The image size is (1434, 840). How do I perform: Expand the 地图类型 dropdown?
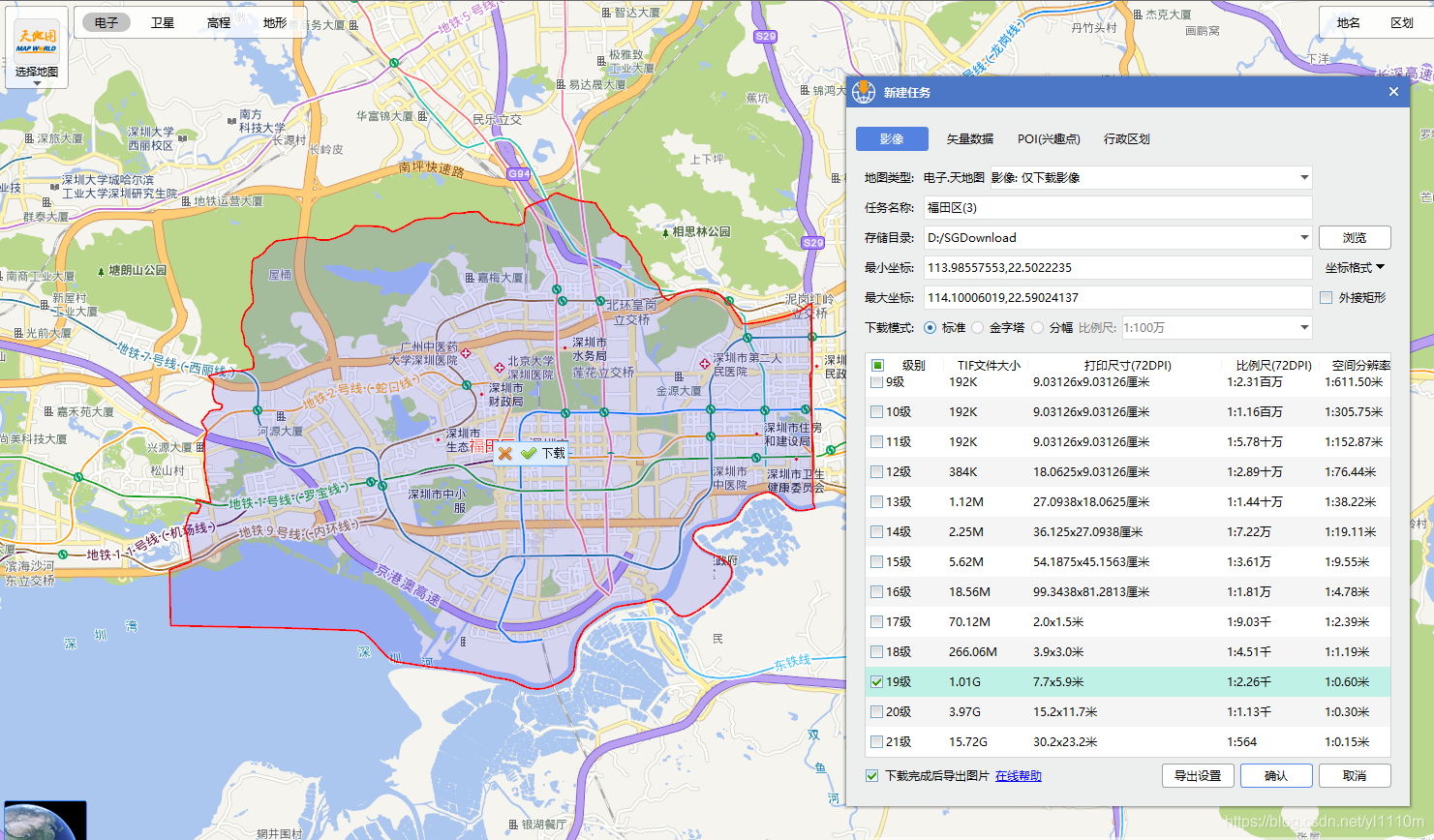1304,177
